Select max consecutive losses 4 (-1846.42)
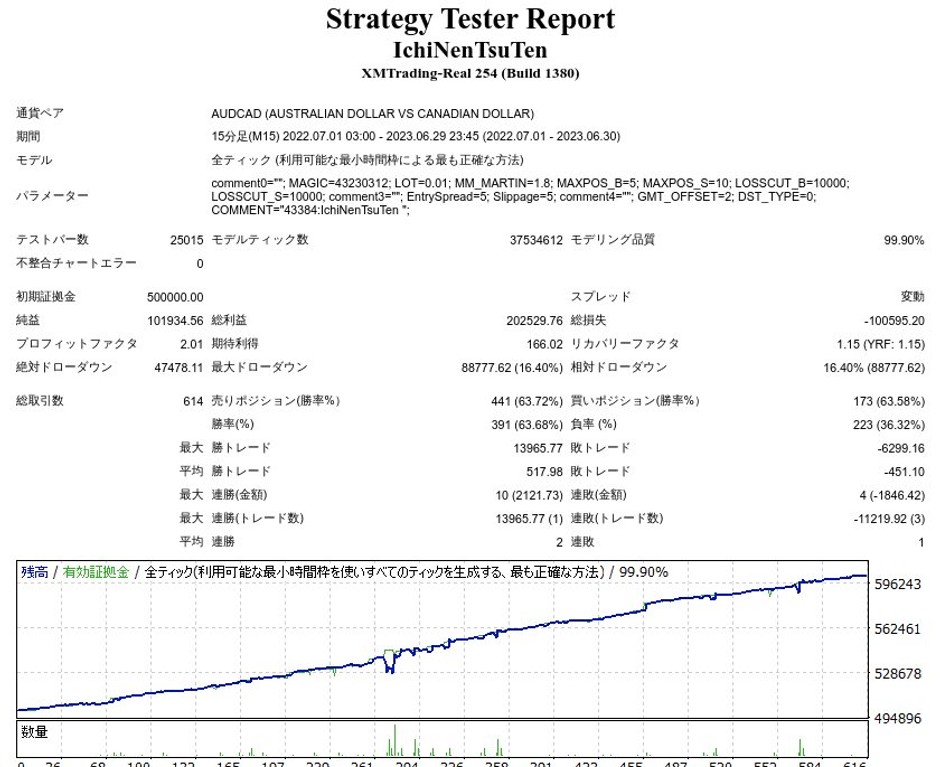 click(x=891, y=495)
